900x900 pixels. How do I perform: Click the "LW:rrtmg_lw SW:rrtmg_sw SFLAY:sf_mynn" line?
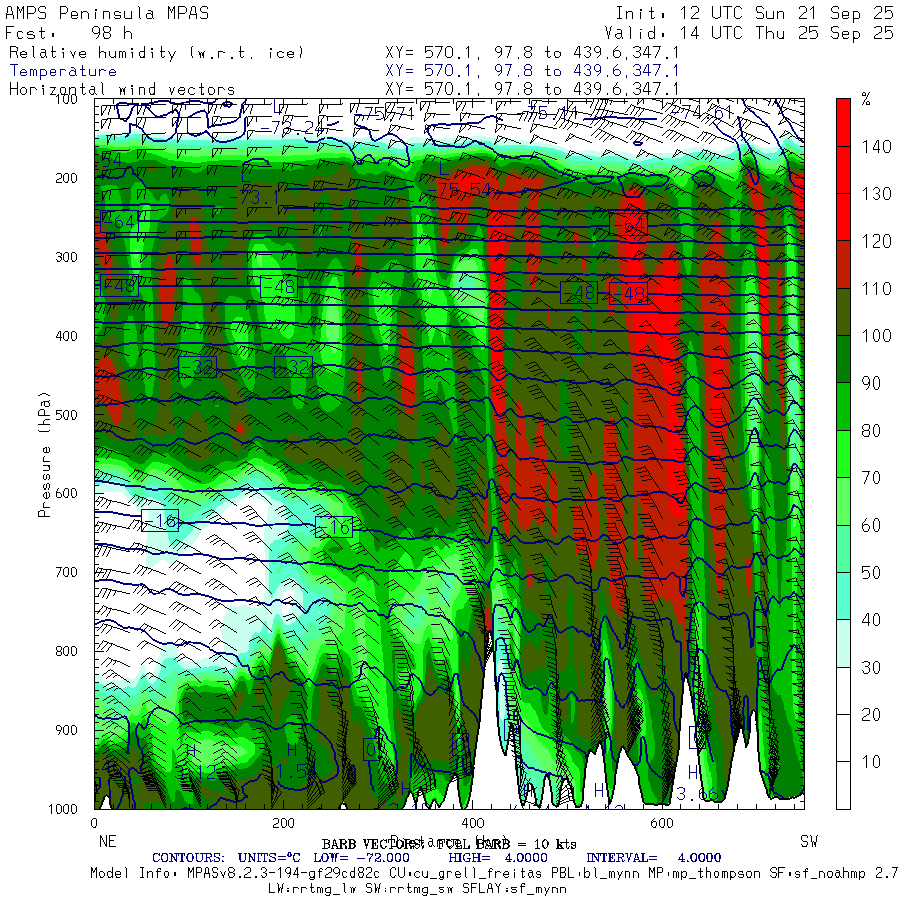pyautogui.click(x=417, y=889)
